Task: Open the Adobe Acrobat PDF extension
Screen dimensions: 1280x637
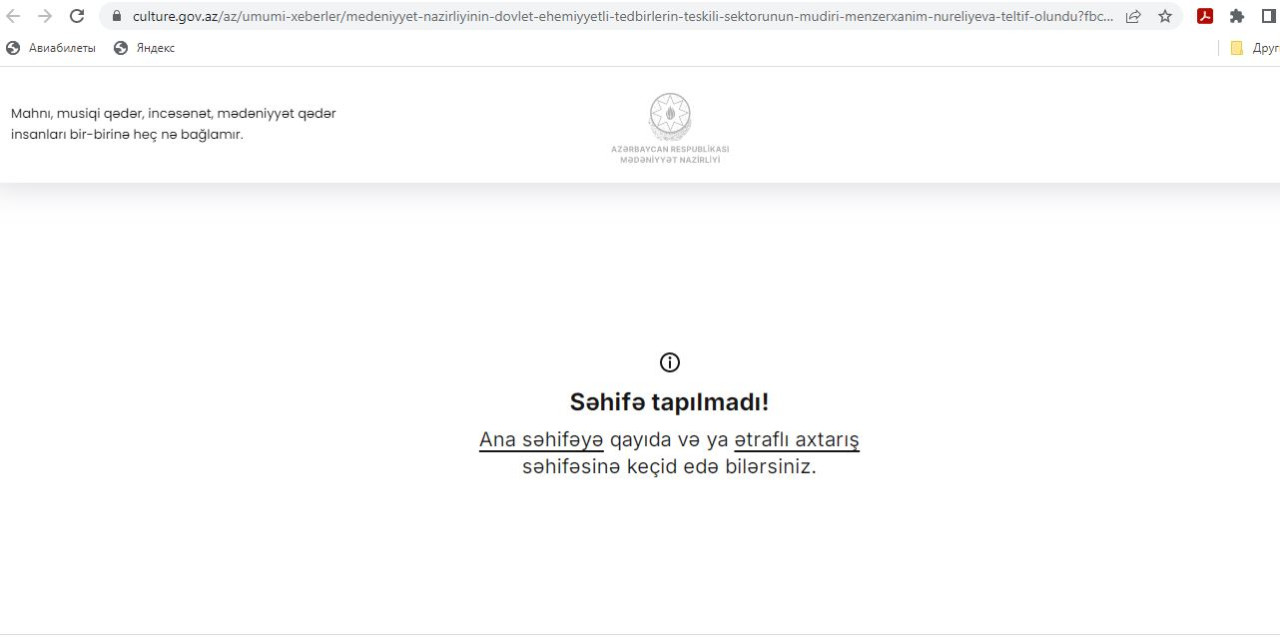Action: click(1205, 16)
